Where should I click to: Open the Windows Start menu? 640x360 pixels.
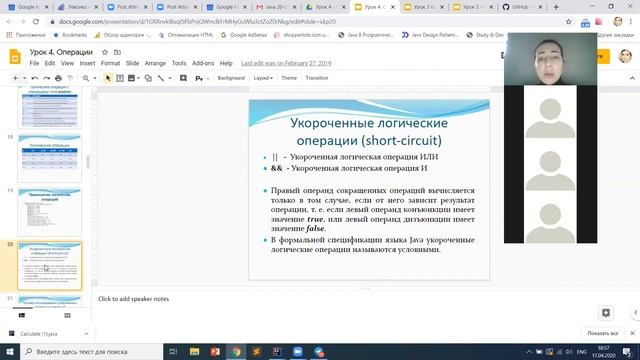coord(10,351)
